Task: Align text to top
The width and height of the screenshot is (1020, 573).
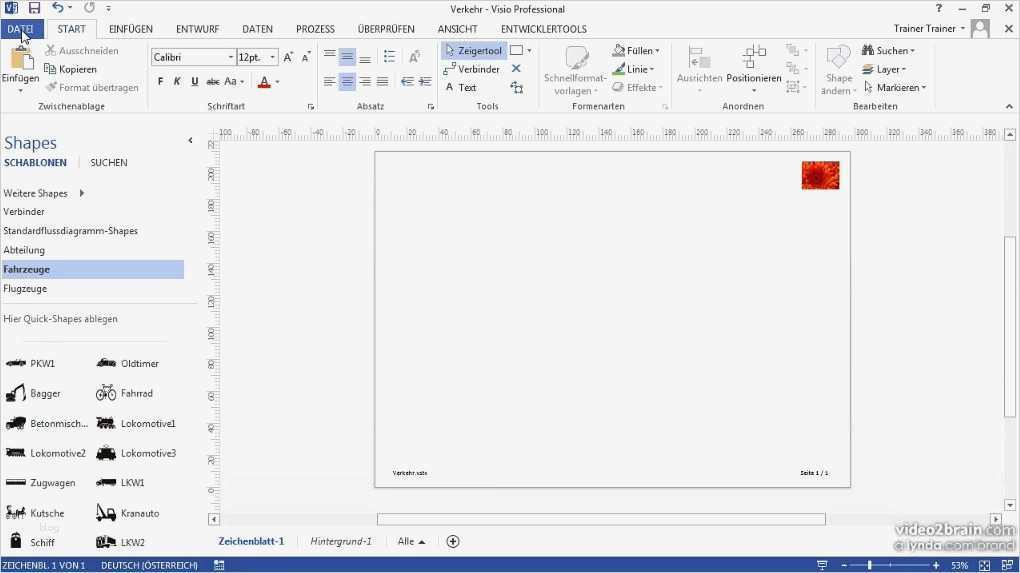Action: pos(330,57)
